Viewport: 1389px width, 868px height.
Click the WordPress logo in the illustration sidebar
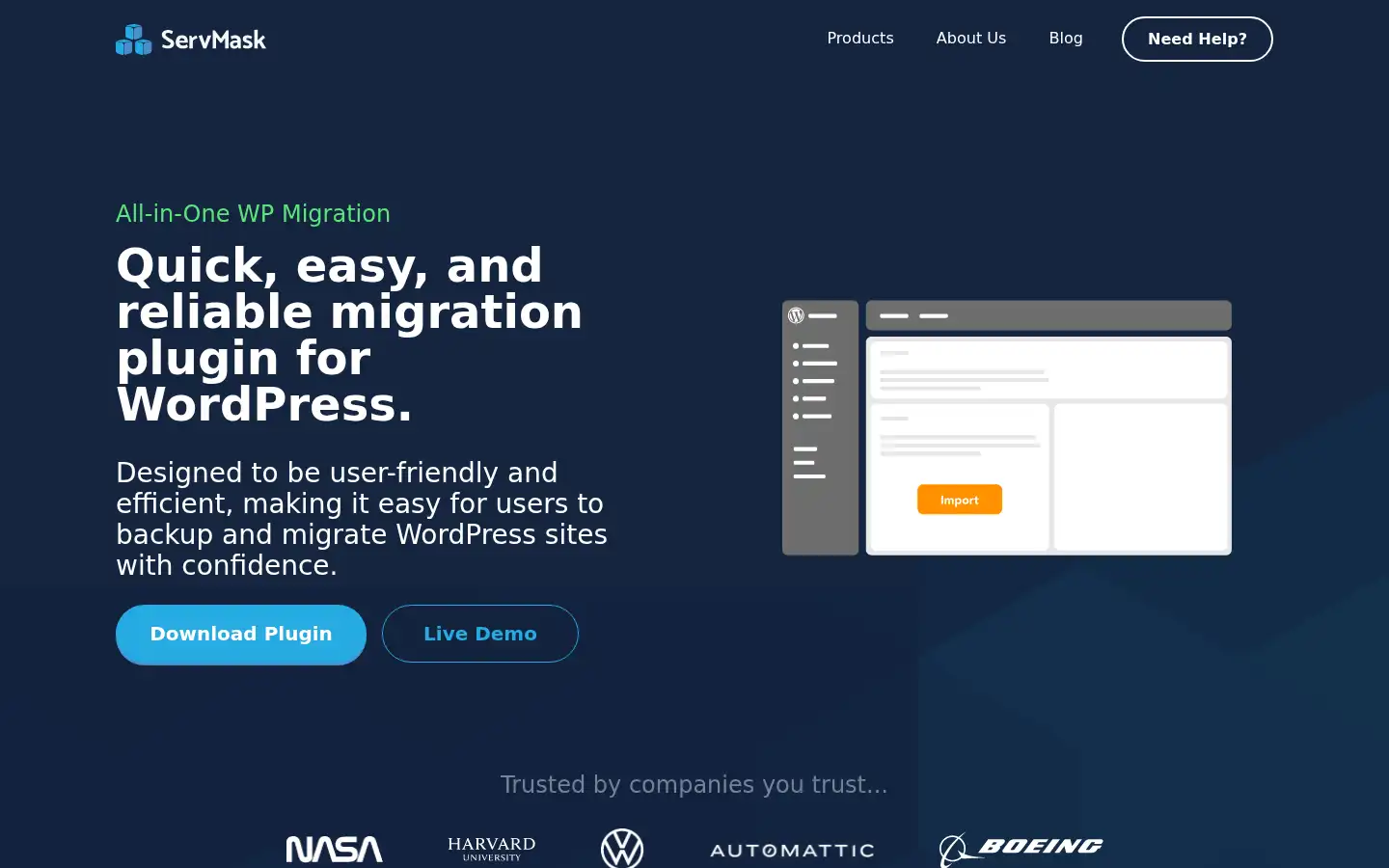[796, 315]
